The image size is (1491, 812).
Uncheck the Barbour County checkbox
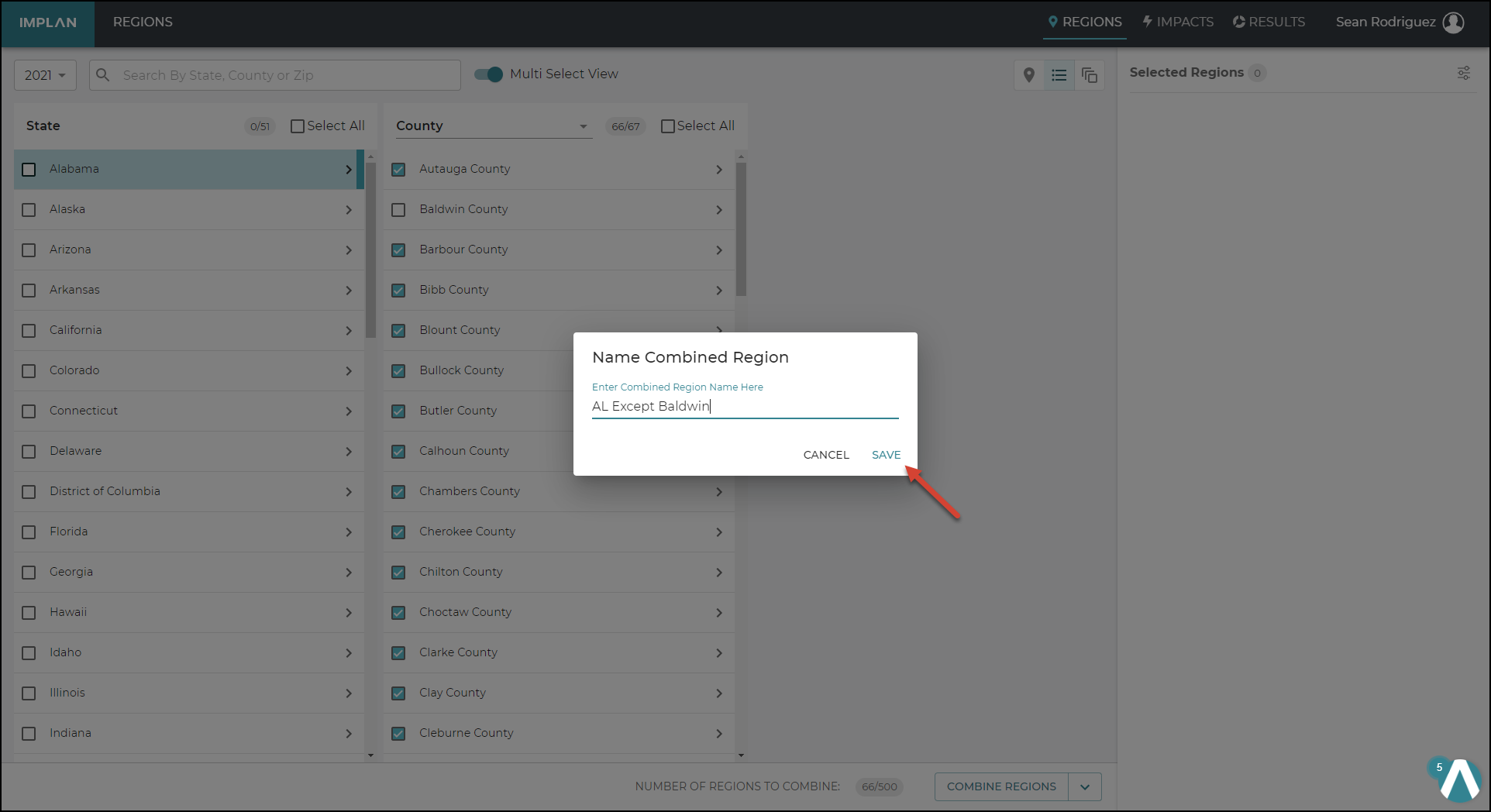(x=398, y=249)
